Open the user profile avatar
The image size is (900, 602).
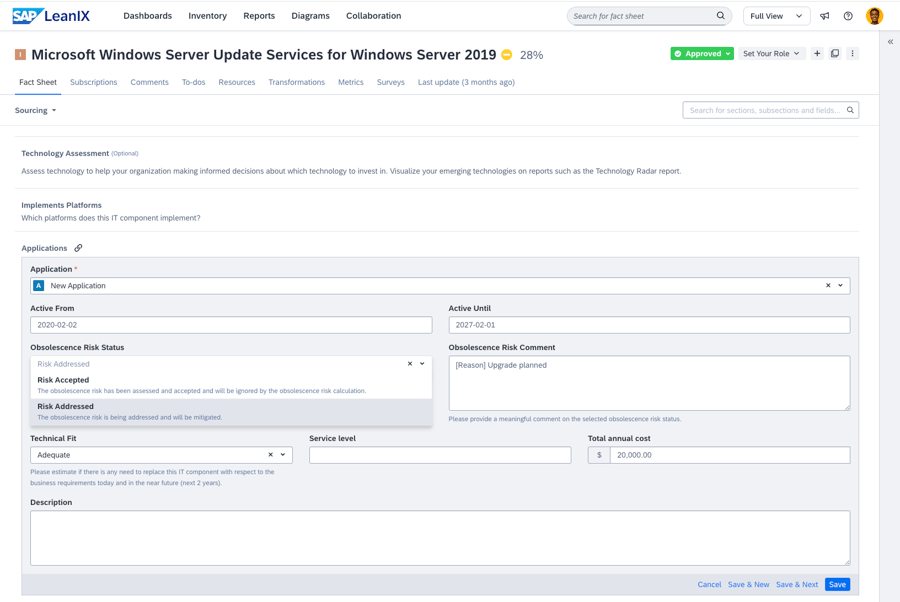point(874,16)
